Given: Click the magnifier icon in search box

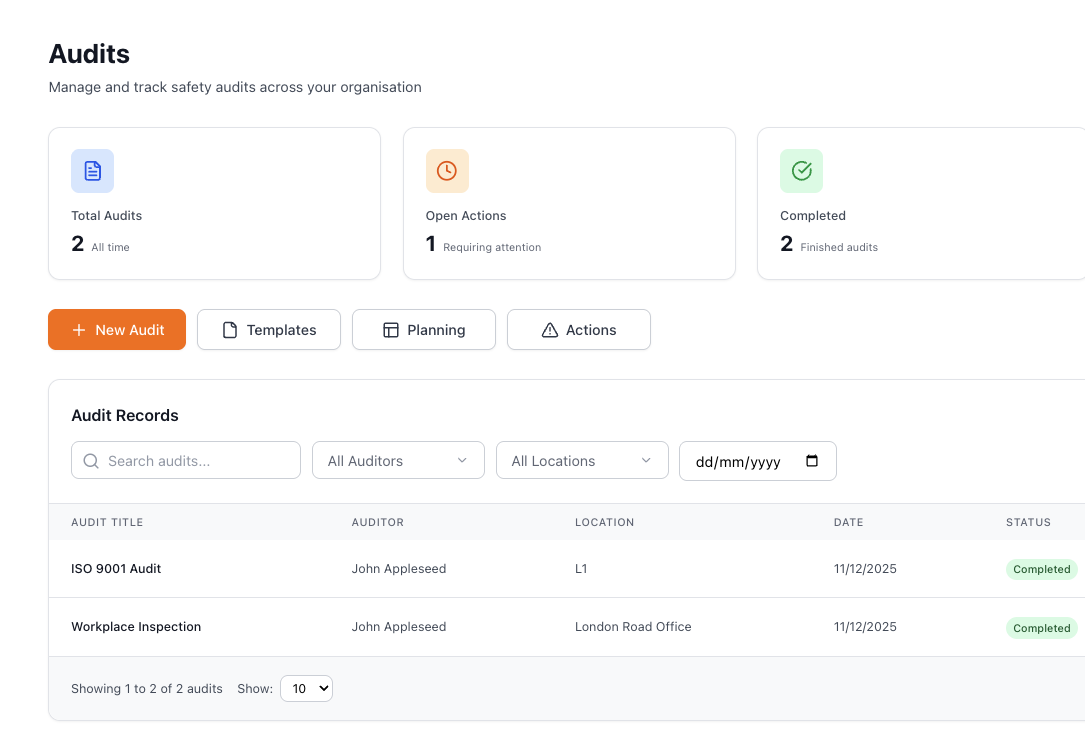Looking at the screenshot, I should click(x=91, y=461).
